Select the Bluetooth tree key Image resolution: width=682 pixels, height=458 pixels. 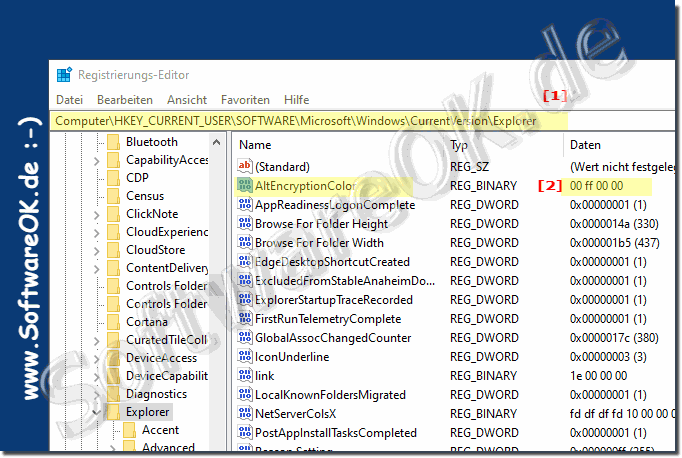tap(152, 142)
